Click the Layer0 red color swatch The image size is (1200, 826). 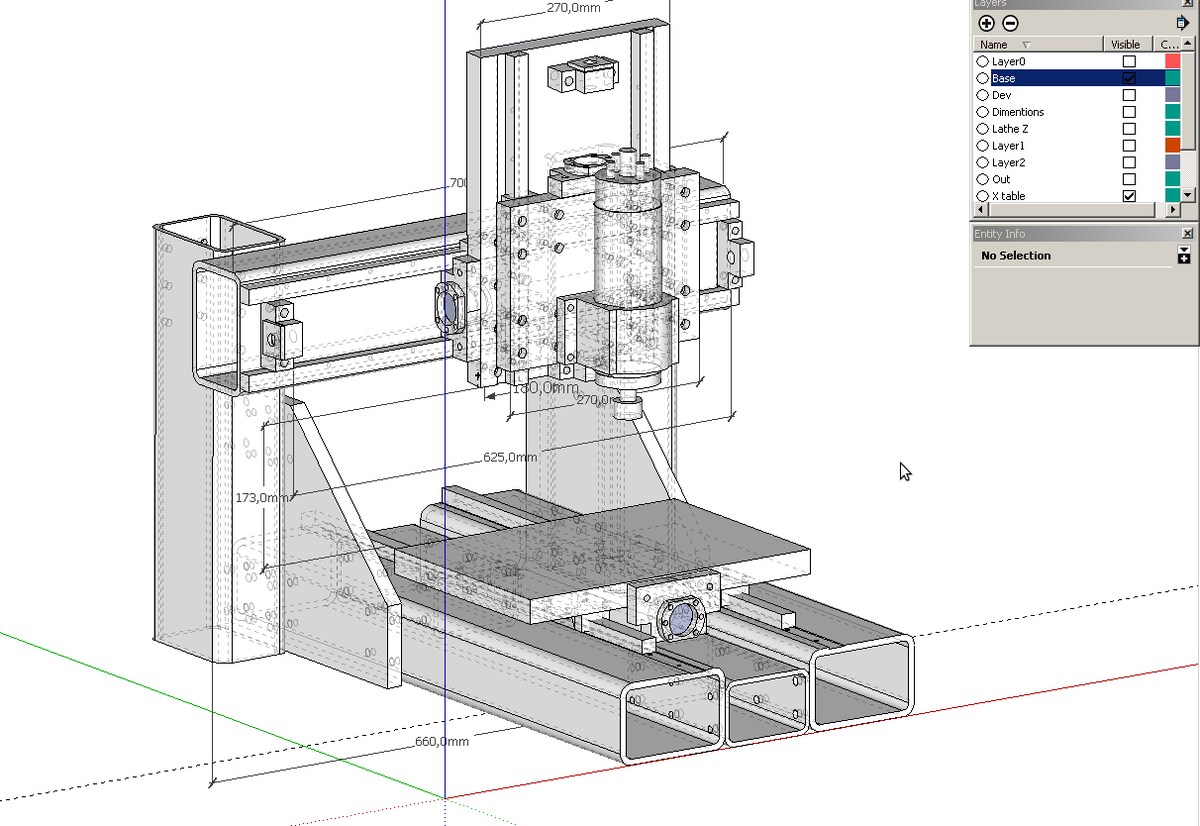pyautogui.click(x=1172, y=62)
